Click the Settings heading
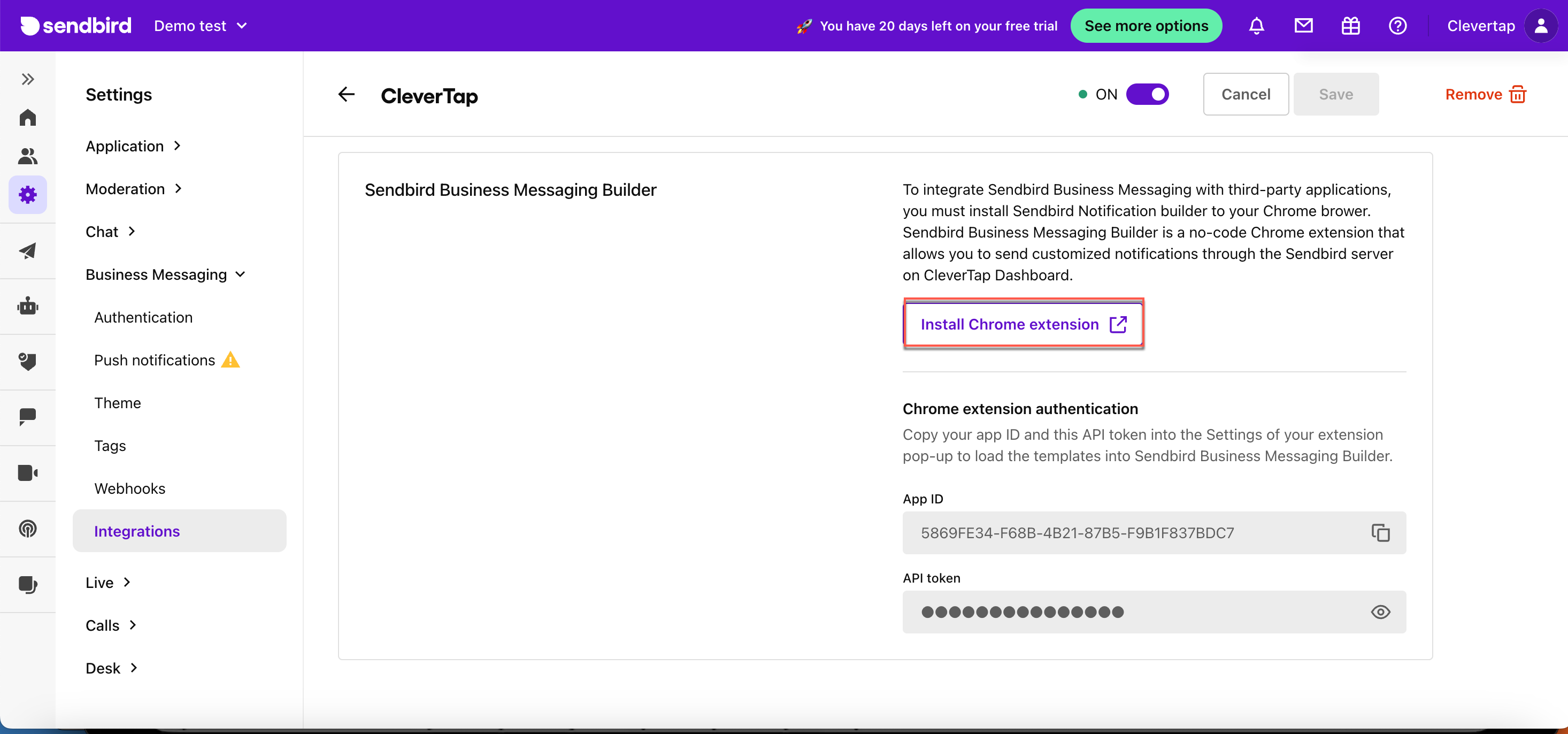This screenshot has width=1568, height=734. point(119,94)
